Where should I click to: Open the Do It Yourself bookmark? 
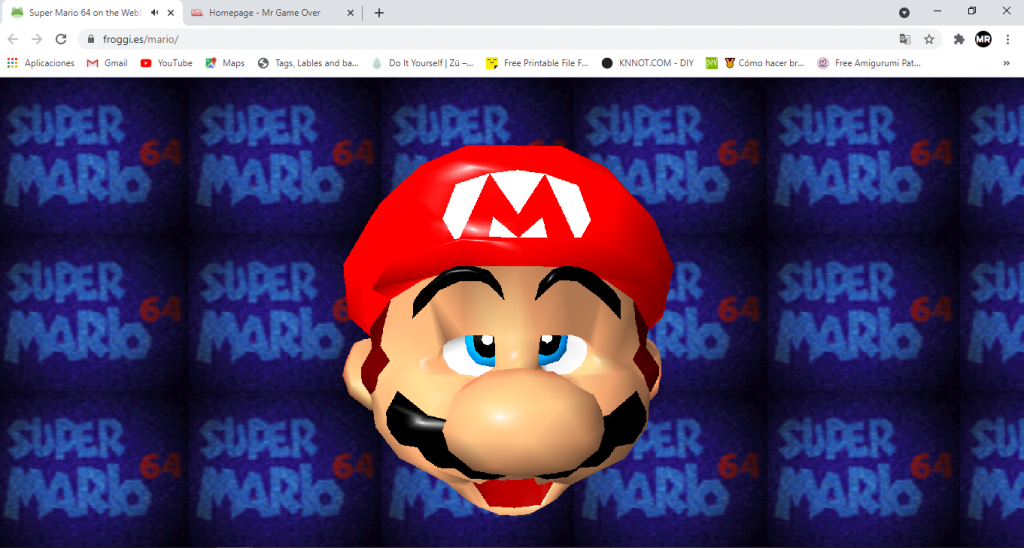423,63
